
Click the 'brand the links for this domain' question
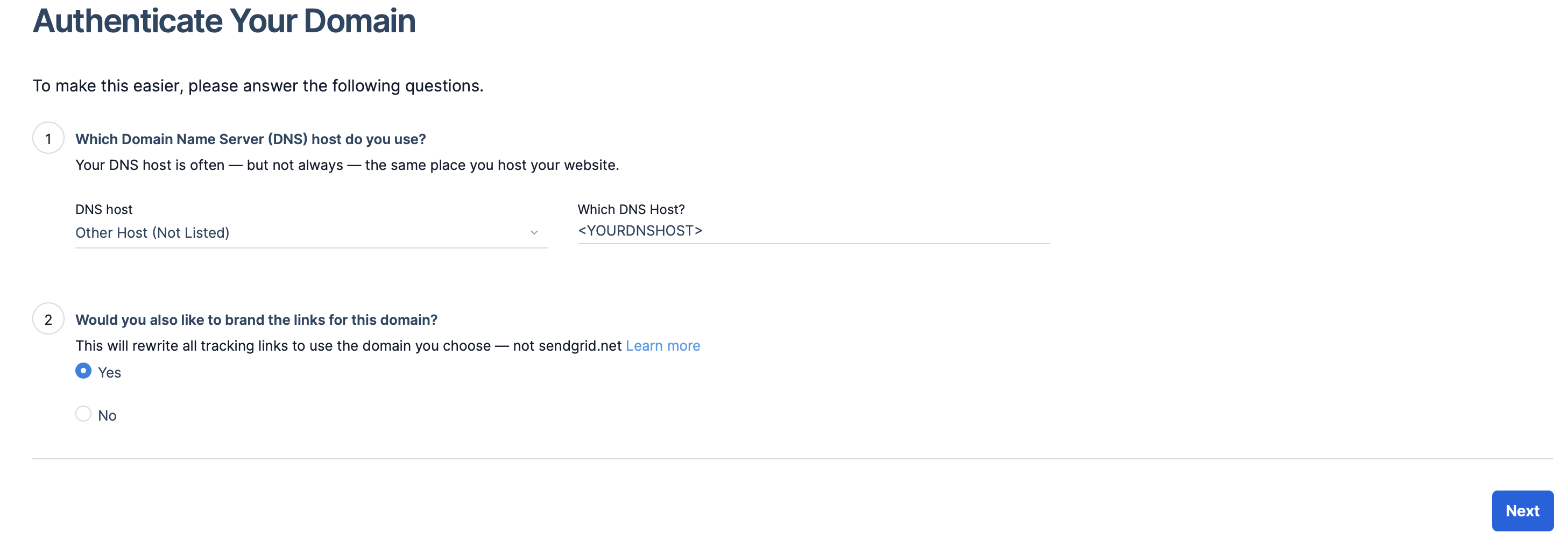coord(256,320)
